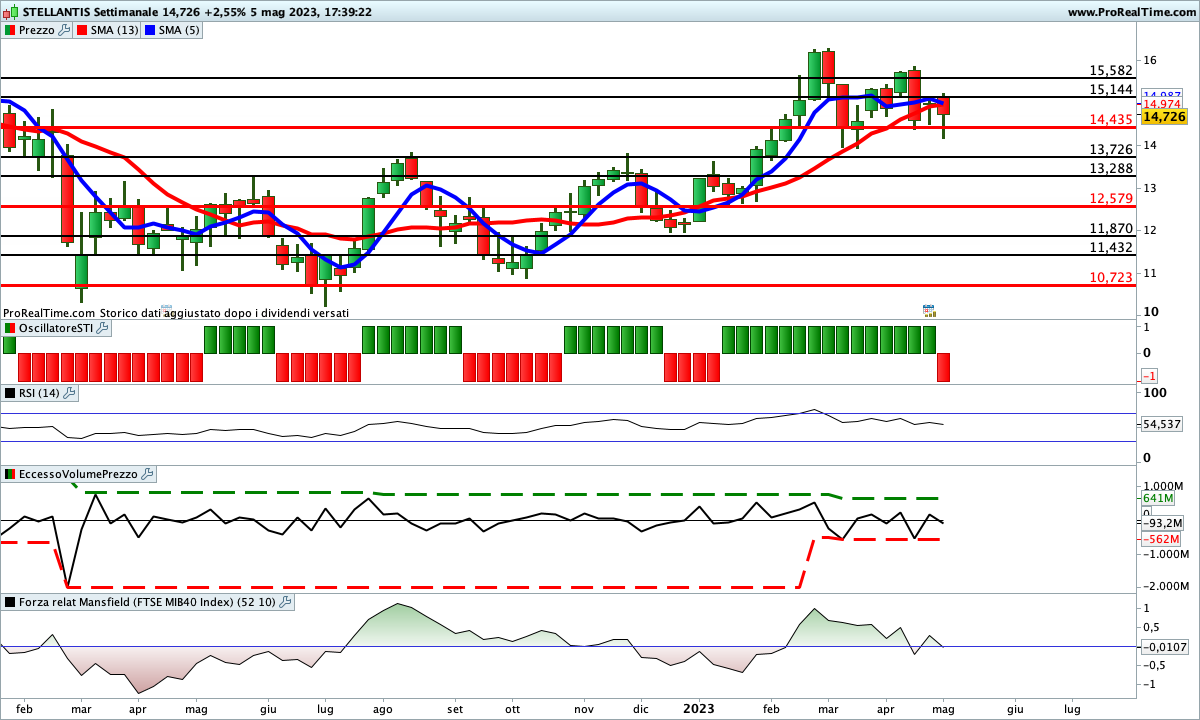This screenshot has height=720, width=1200.
Task: Click the candlestick chart icon beside STELLANTIS
Action: click(x=10, y=12)
